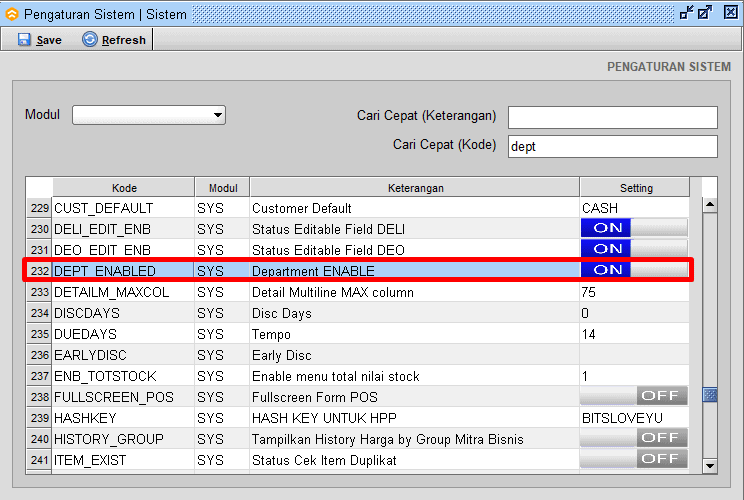
Task: Click the maximize window icon
Action: click(705, 12)
